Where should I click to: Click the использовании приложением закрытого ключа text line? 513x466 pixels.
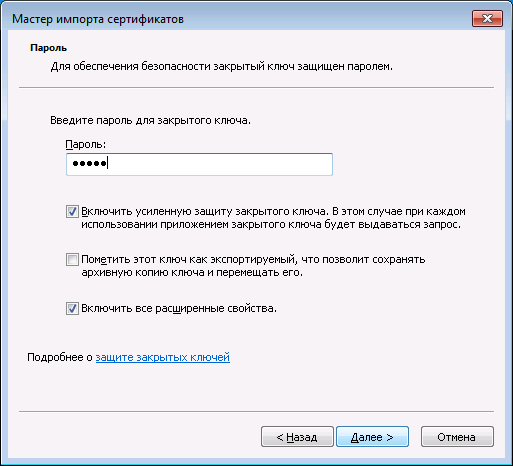271,225
